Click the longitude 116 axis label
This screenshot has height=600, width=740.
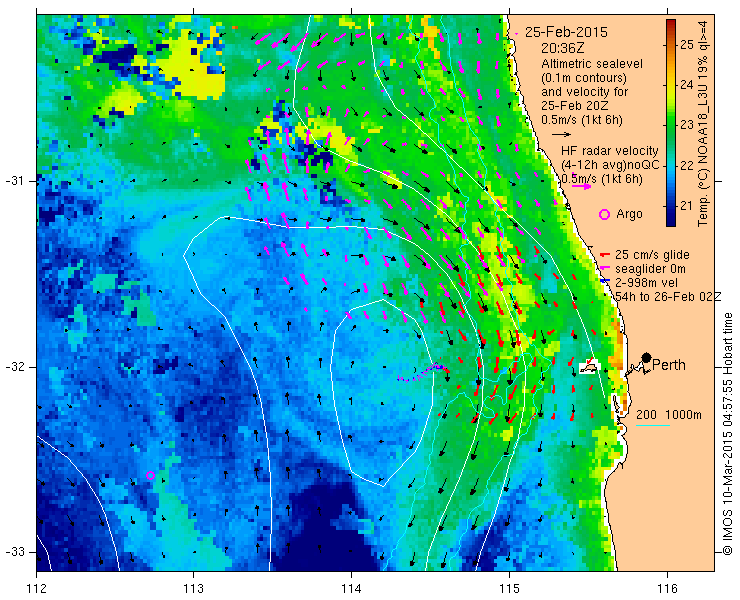coord(667,589)
